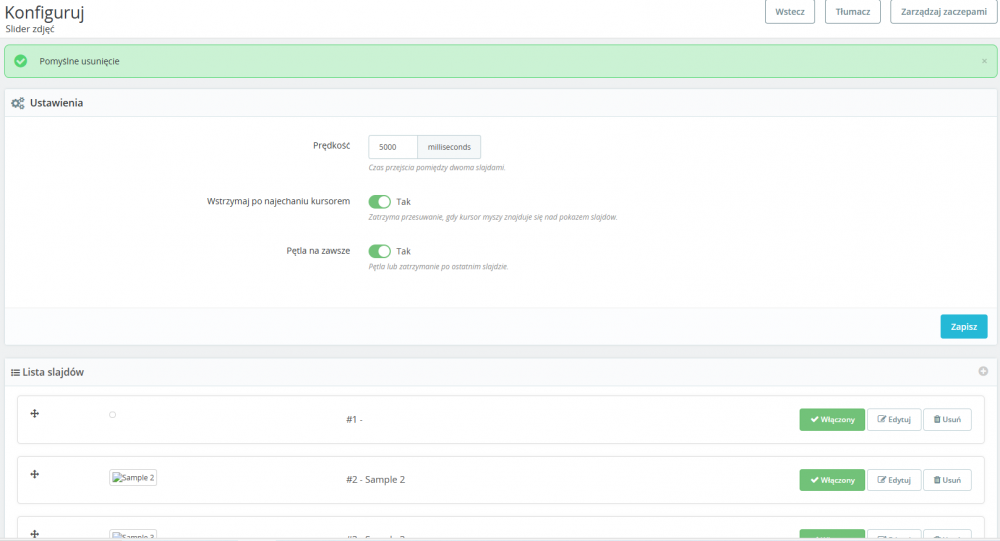Image resolution: width=1000 pixels, height=541 pixels.
Task: Click the Ustawienia gears icon
Action: [18, 103]
